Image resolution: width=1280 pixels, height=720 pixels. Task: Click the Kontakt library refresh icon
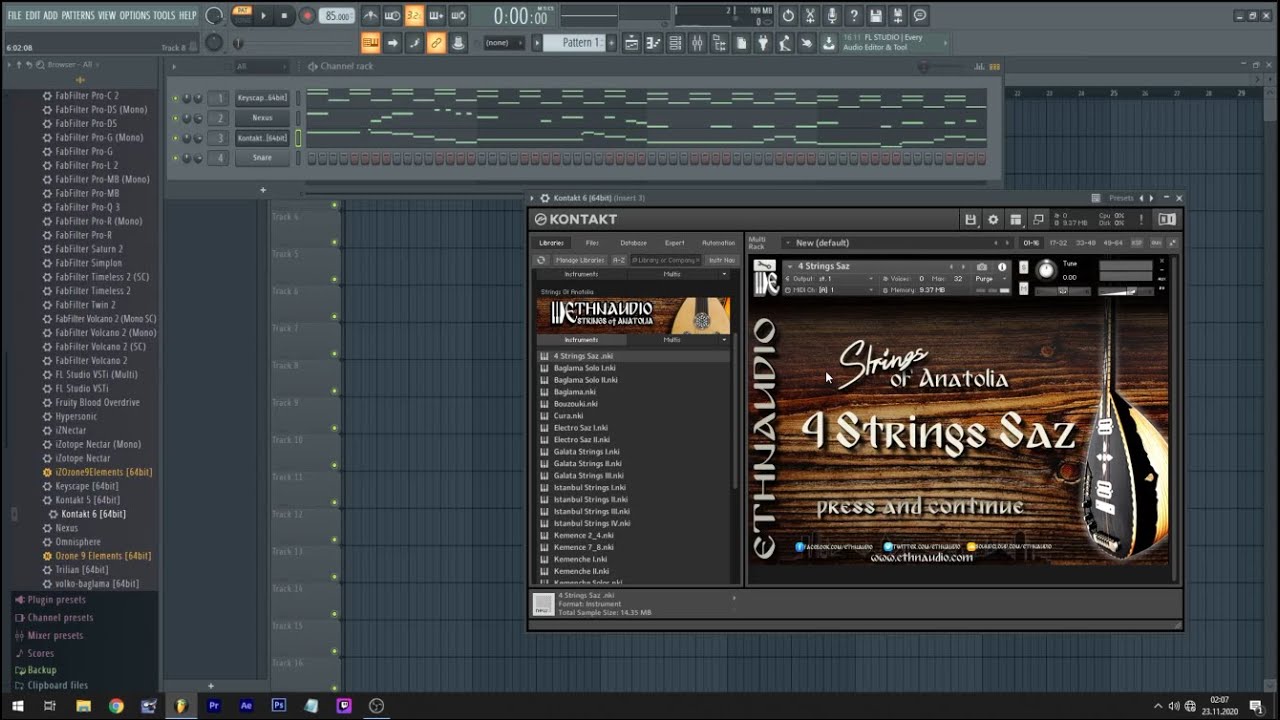[541, 260]
